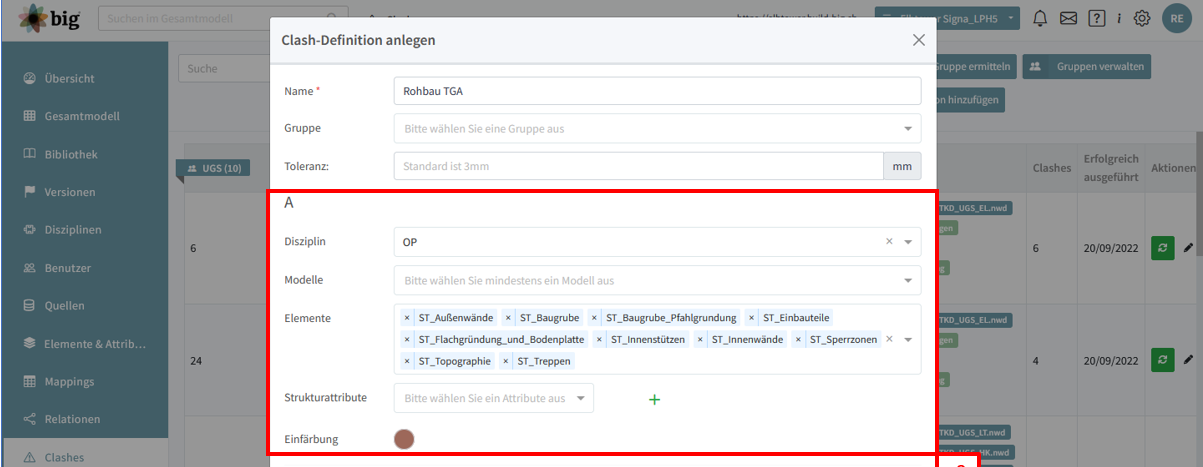Image resolution: width=1203 pixels, height=467 pixels.
Task: Remove the ST_Topographie tag
Action: pos(407,361)
